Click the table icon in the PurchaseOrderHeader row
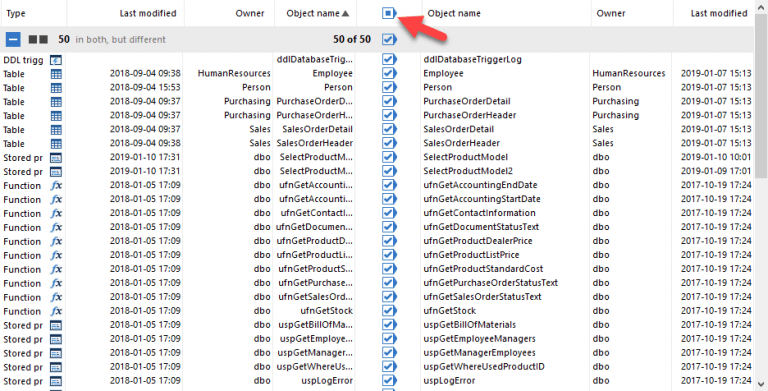 [x=56, y=116]
